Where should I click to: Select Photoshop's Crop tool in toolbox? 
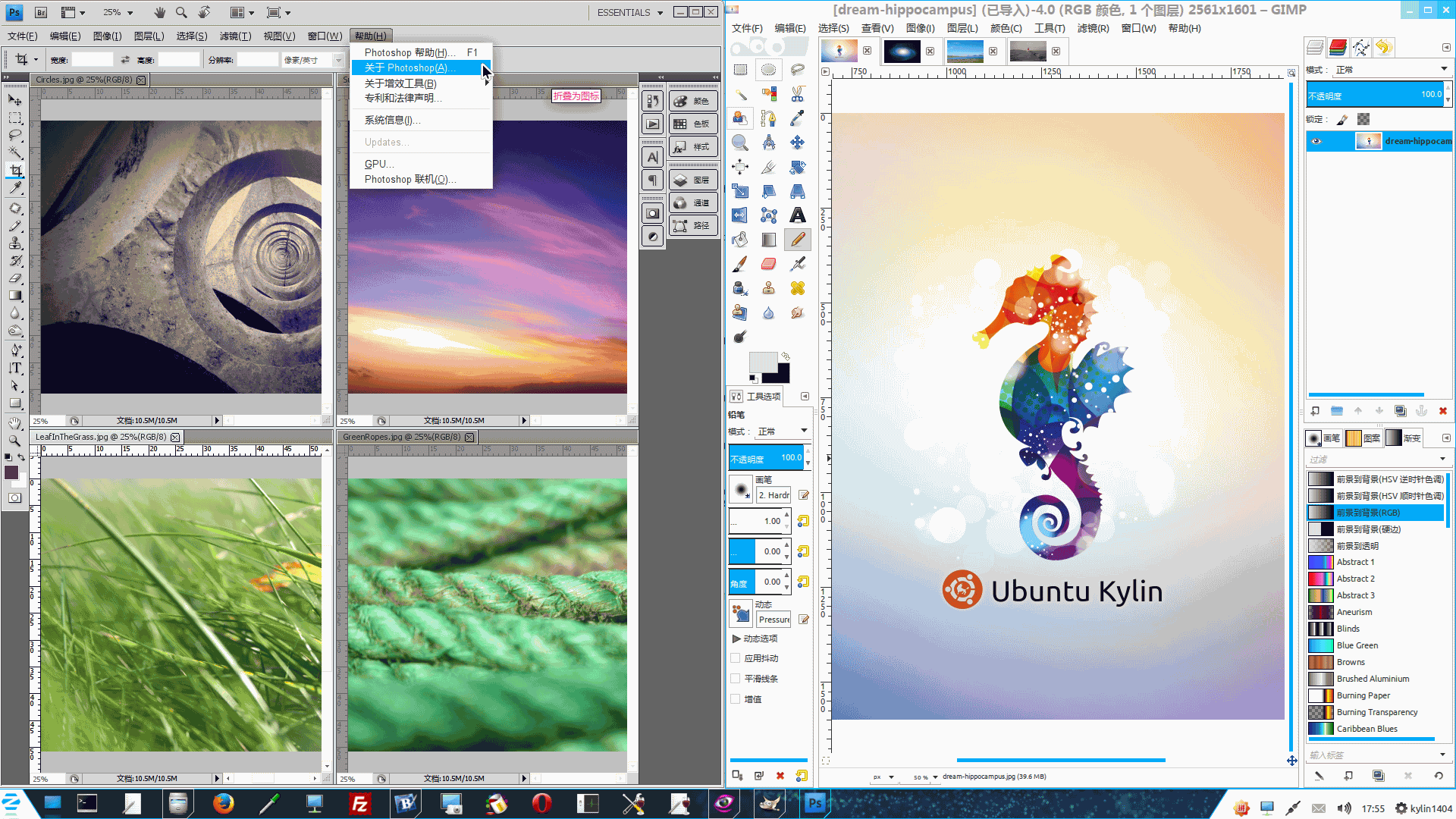15,171
